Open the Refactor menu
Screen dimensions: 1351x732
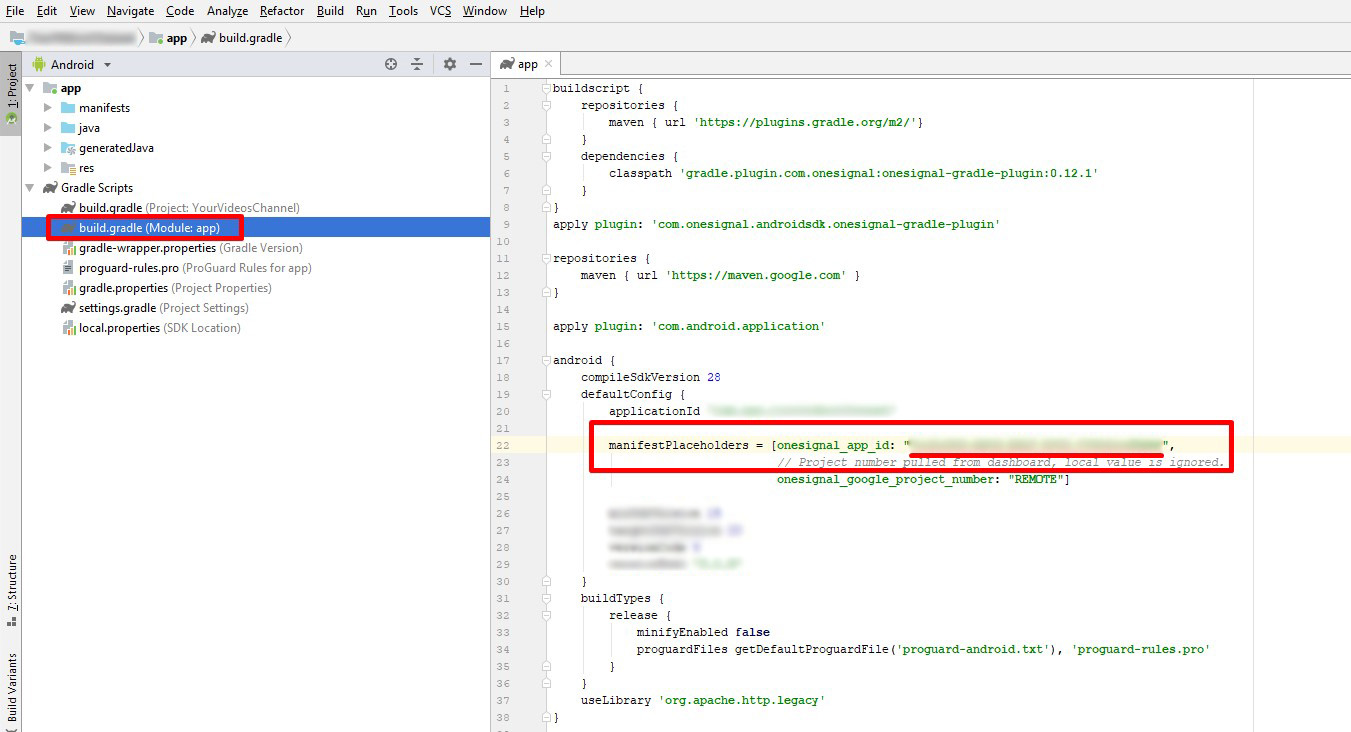click(282, 11)
